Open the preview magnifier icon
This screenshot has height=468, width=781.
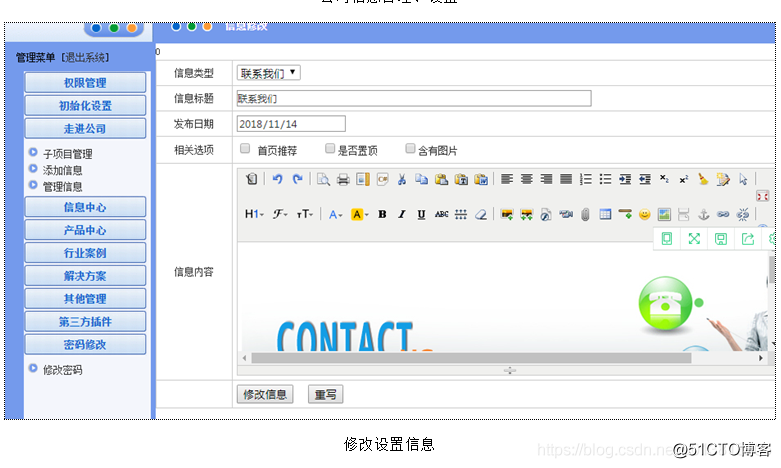point(323,179)
